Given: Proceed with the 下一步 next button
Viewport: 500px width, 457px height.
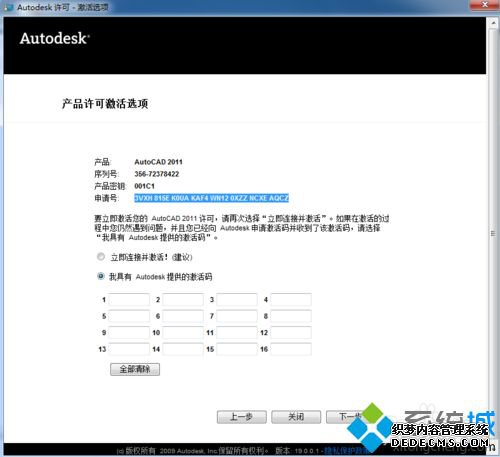Looking at the screenshot, I should pyautogui.click(x=350, y=417).
